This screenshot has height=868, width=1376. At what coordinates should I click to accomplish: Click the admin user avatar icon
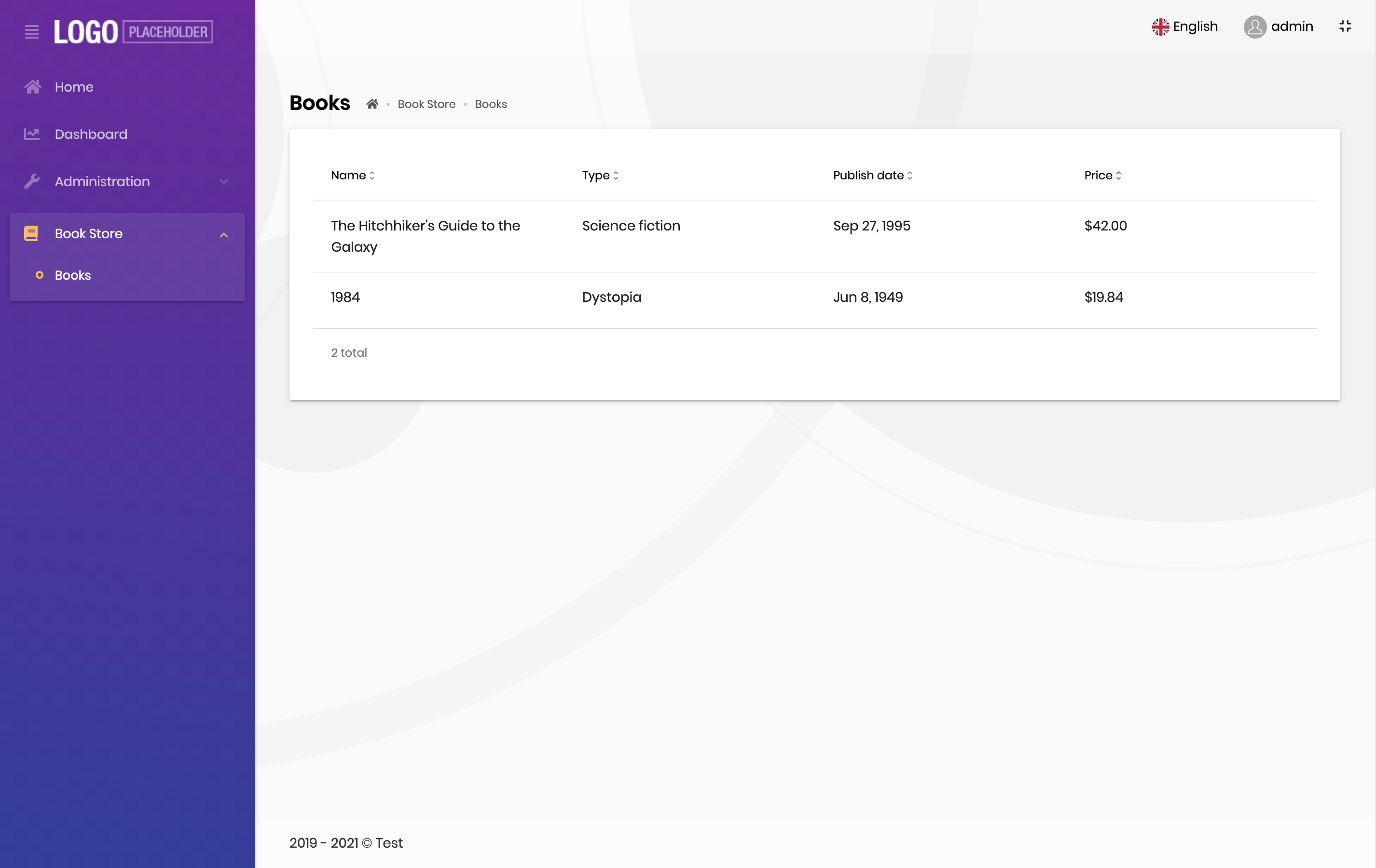coord(1254,27)
